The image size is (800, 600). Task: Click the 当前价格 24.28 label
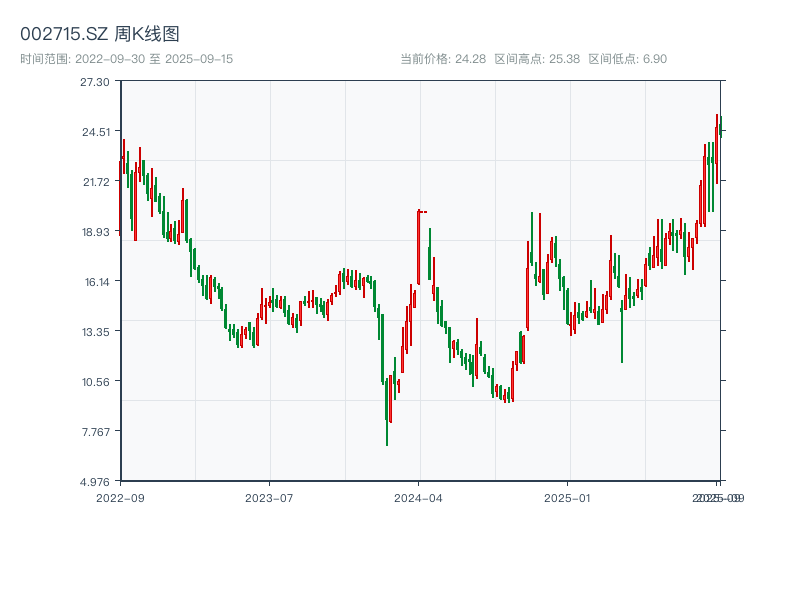pyautogui.click(x=443, y=59)
